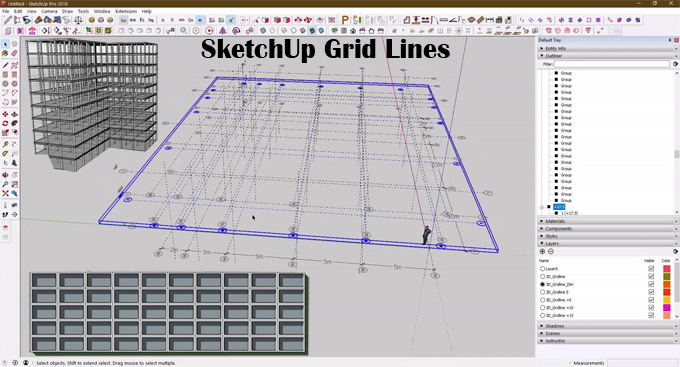
Task: Toggle visibility checkbox for Layer0
Action: point(651,269)
